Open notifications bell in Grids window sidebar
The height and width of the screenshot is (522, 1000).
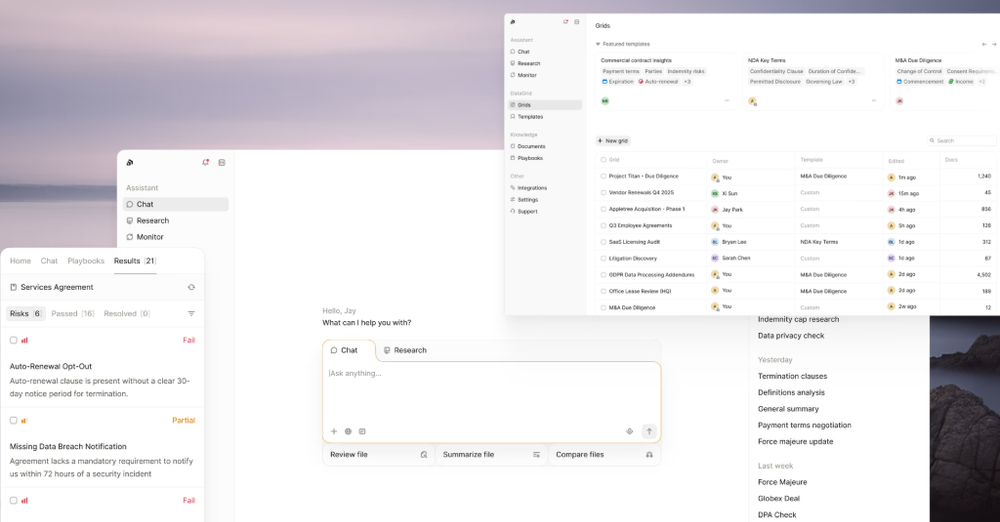point(565,22)
